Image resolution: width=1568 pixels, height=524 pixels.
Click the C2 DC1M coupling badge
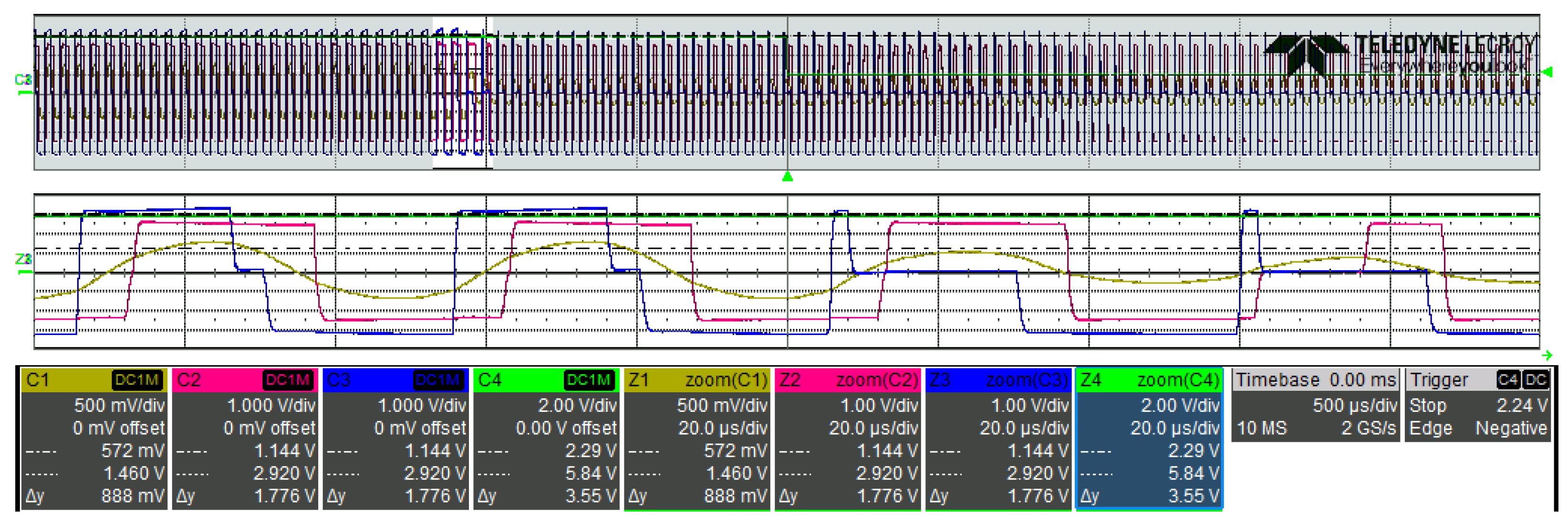tap(289, 380)
